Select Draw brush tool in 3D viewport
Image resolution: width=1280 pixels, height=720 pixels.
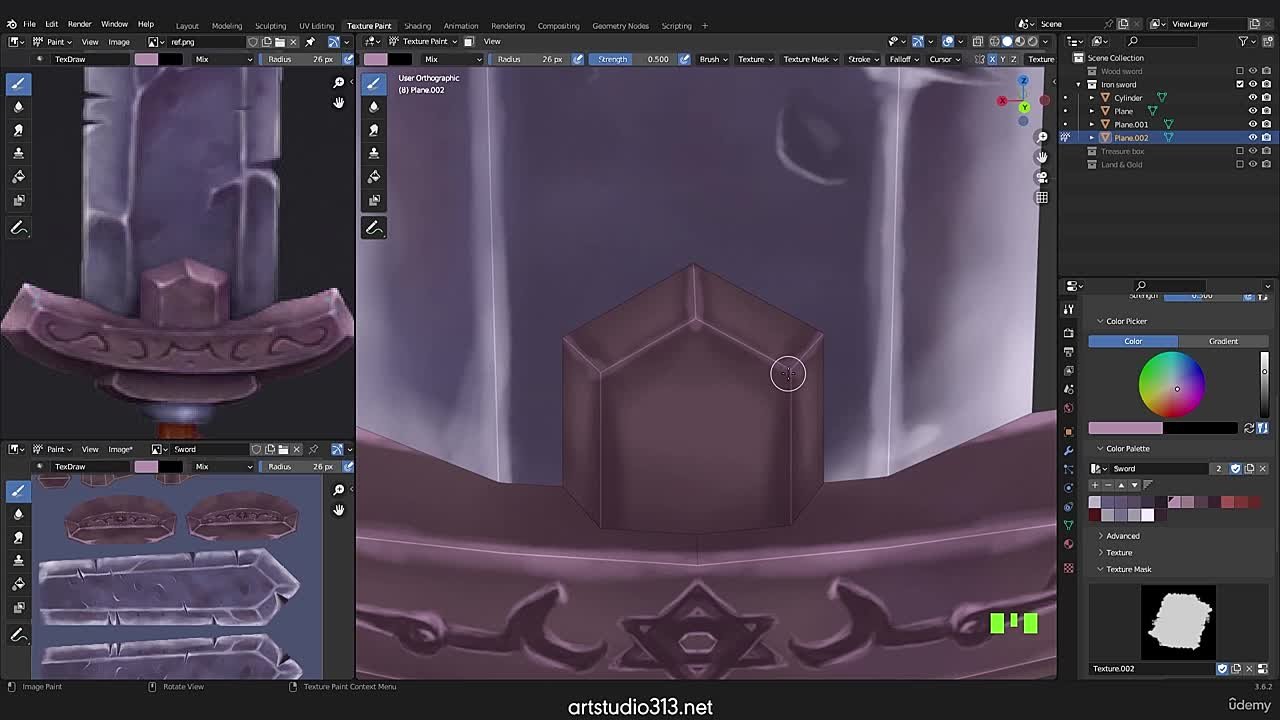pos(374,83)
